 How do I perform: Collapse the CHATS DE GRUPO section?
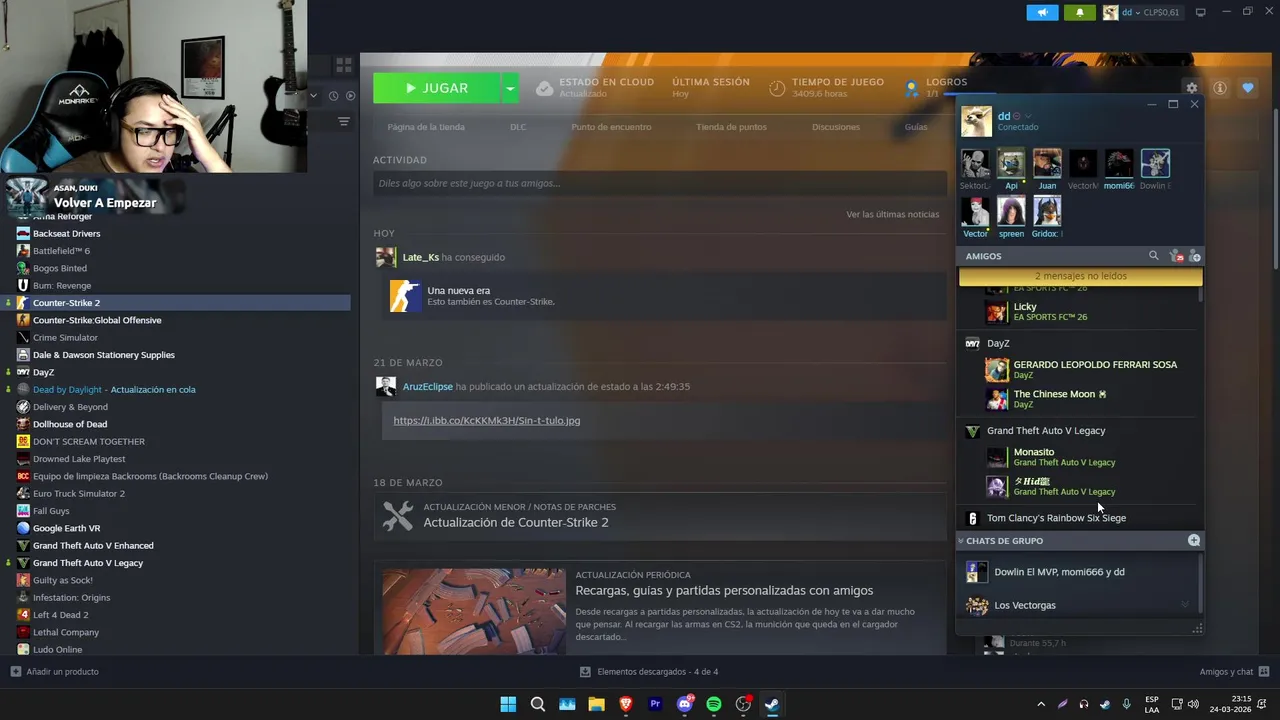pos(1004,541)
